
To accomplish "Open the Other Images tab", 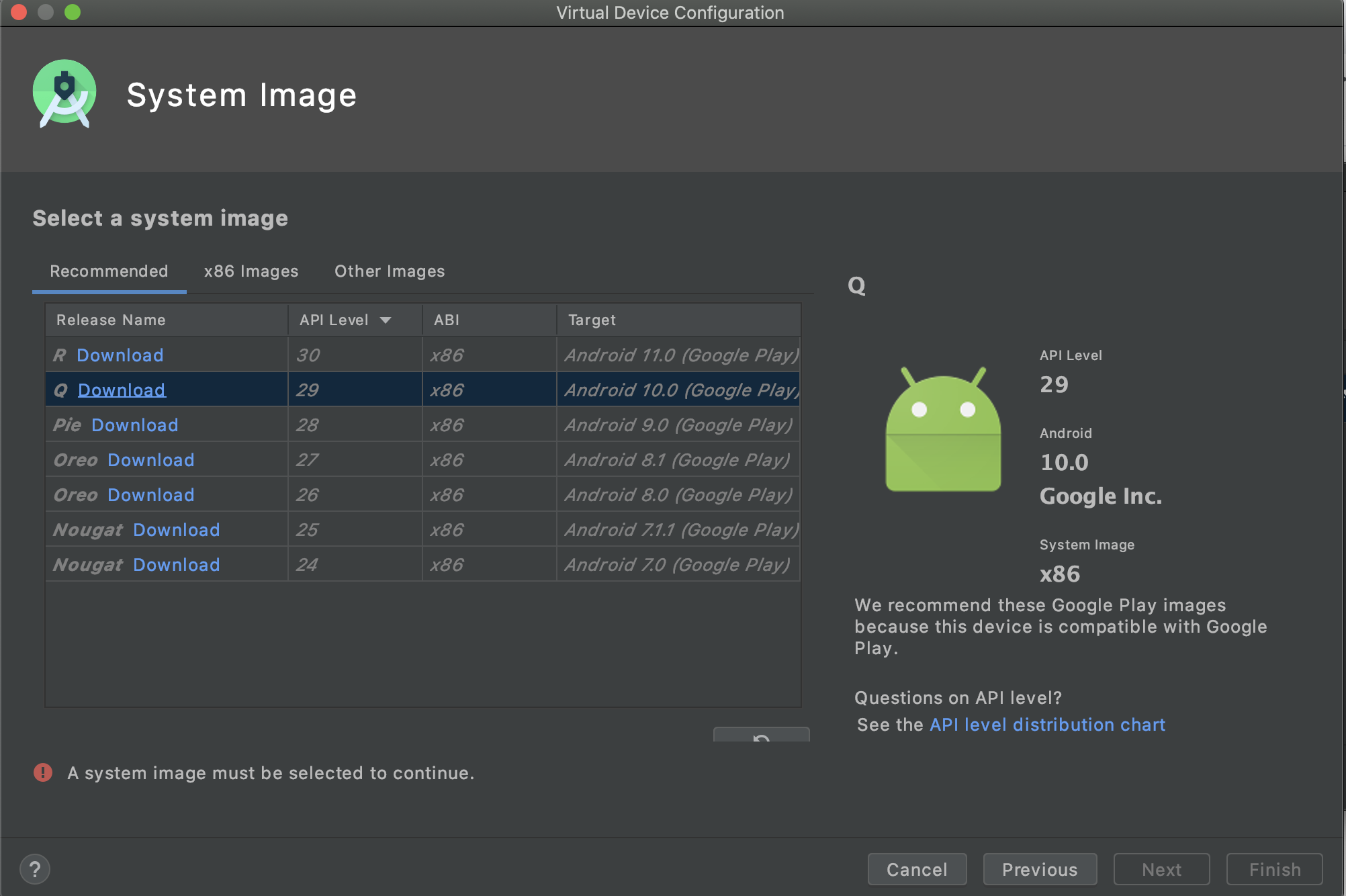I will [390, 271].
